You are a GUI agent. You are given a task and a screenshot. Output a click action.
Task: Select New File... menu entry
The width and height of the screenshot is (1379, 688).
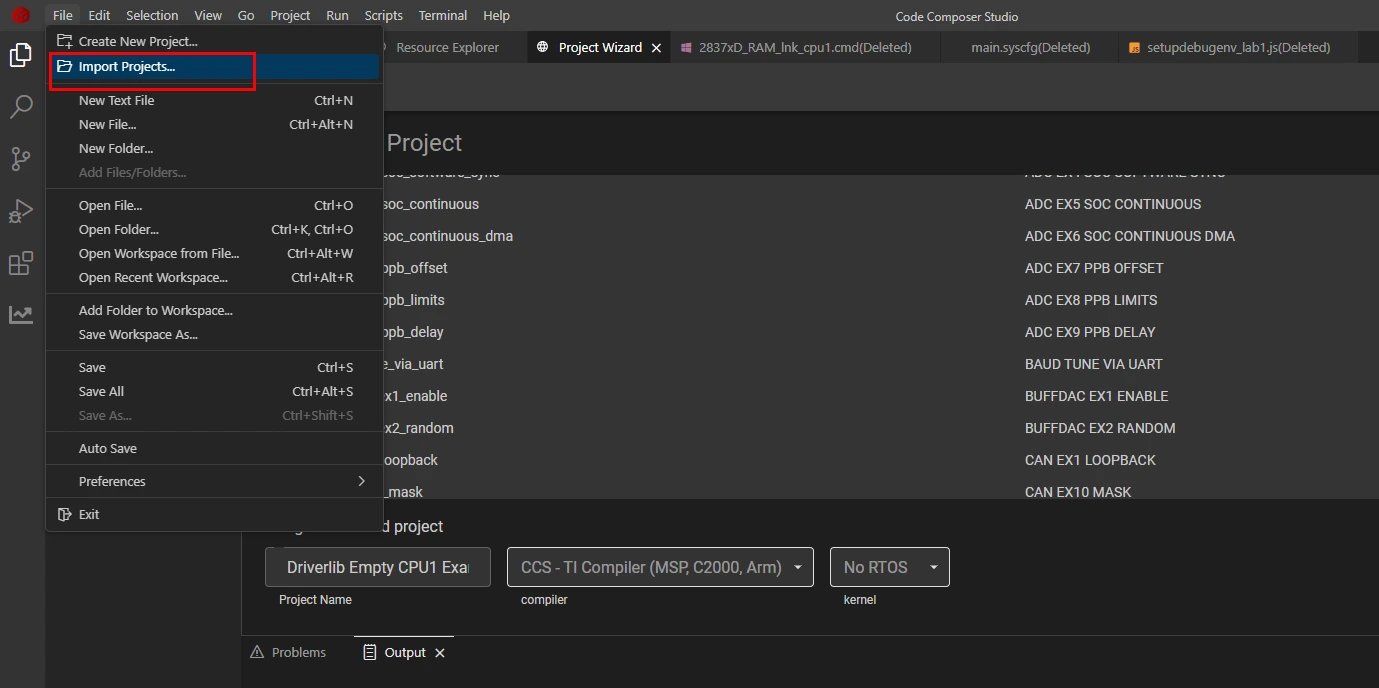214,124
